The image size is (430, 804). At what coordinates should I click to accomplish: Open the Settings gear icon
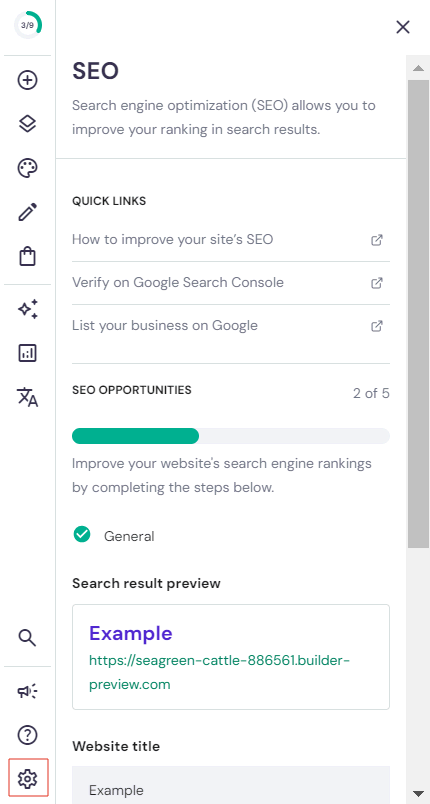tap(28, 779)
